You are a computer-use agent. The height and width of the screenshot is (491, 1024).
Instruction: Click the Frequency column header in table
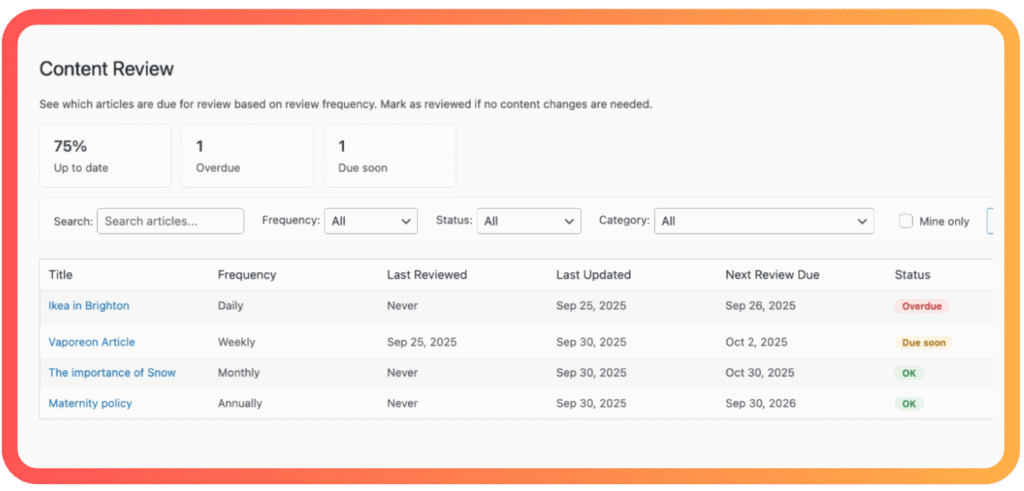click(x=247, y=275)
